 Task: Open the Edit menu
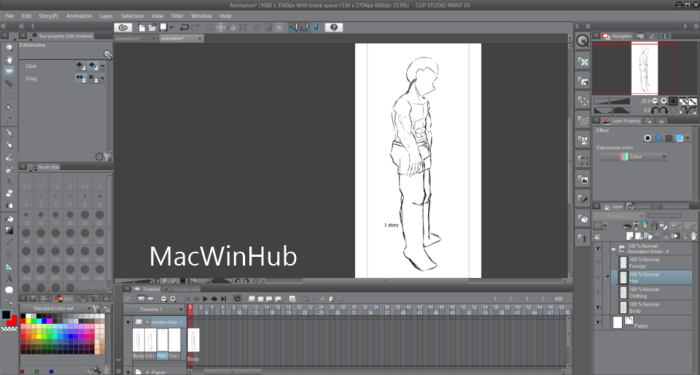26,16
